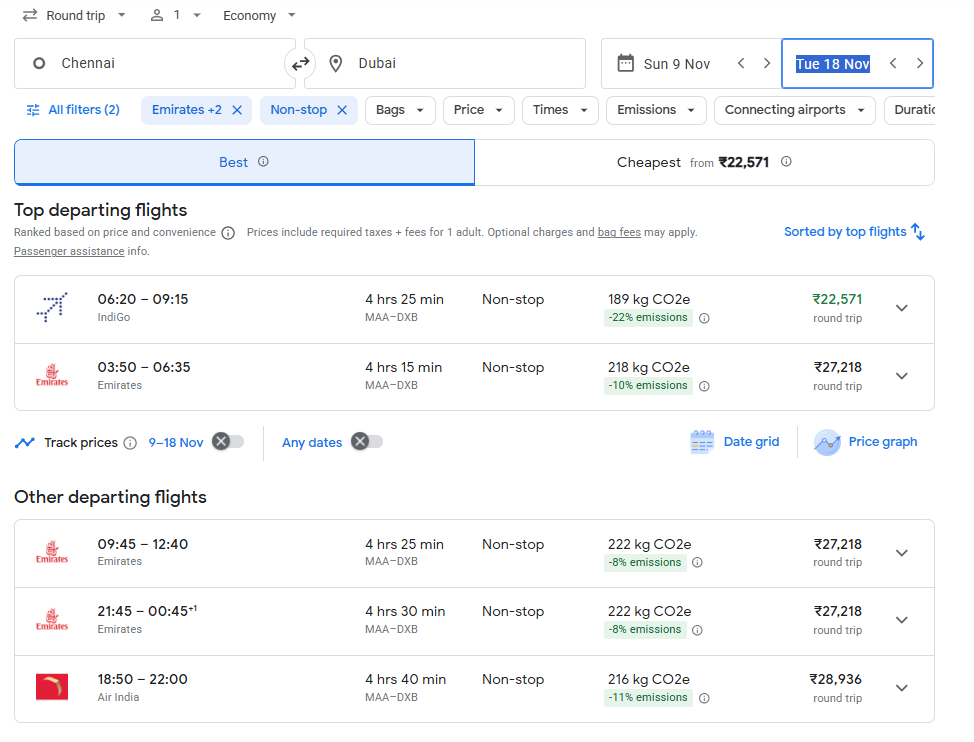The image size is (974, 742).
Task: Open All filters panel
Action: click(x=73, y=110)
